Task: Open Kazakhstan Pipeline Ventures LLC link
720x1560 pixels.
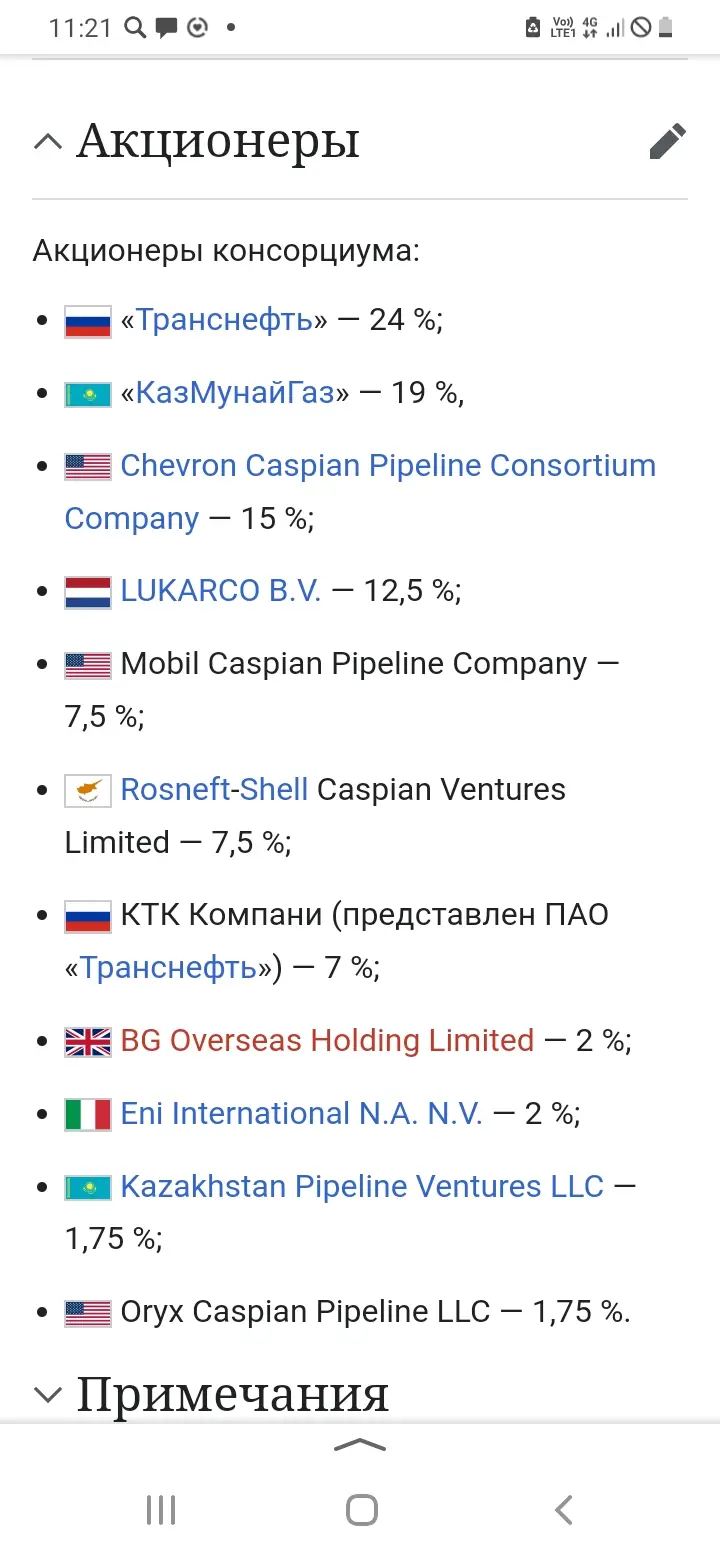Action: click(362, 1187)
